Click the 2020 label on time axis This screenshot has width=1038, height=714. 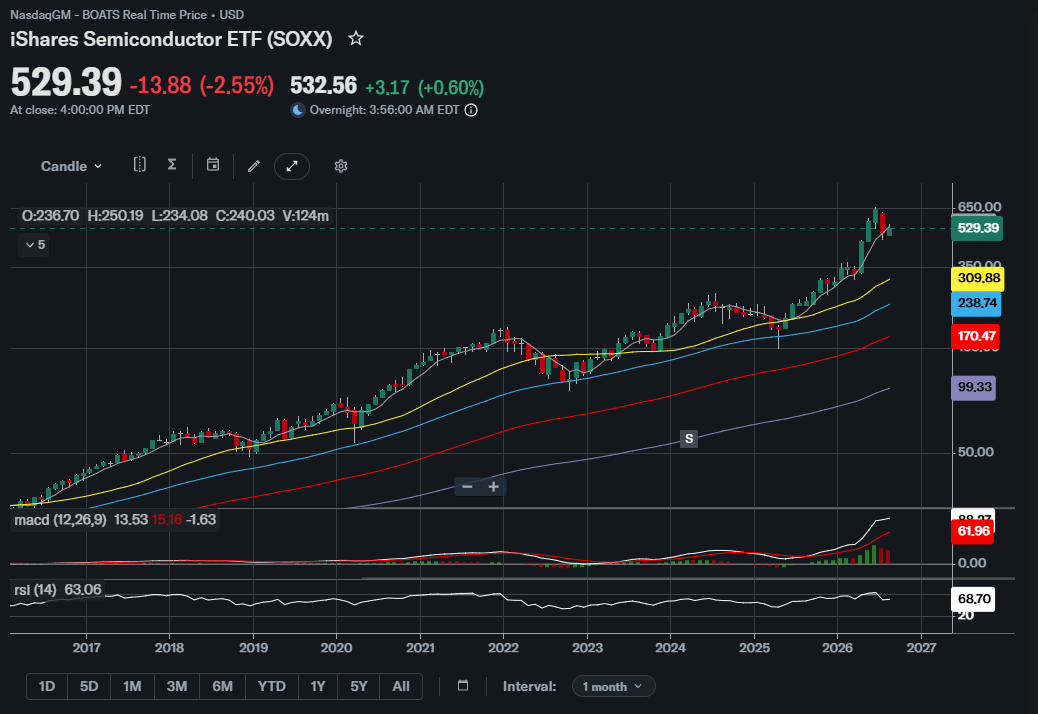336,648
